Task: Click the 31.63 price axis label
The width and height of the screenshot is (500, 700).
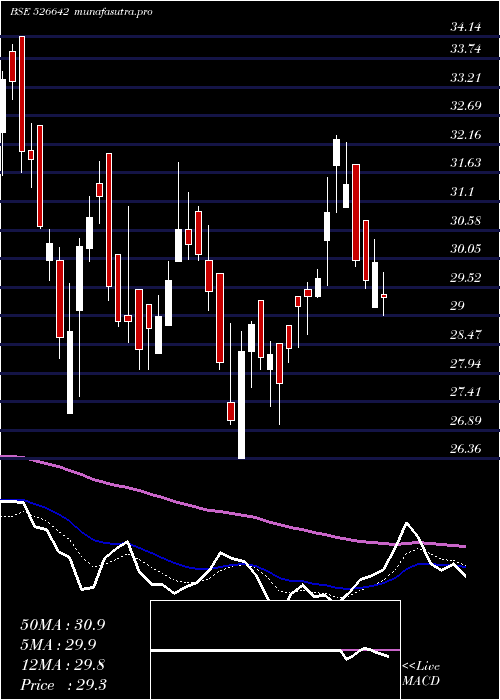Action: [466, 163]
